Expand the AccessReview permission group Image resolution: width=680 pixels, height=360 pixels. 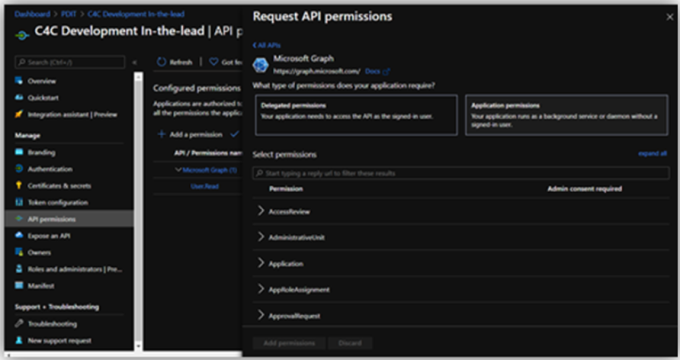(x=261, y=211)
